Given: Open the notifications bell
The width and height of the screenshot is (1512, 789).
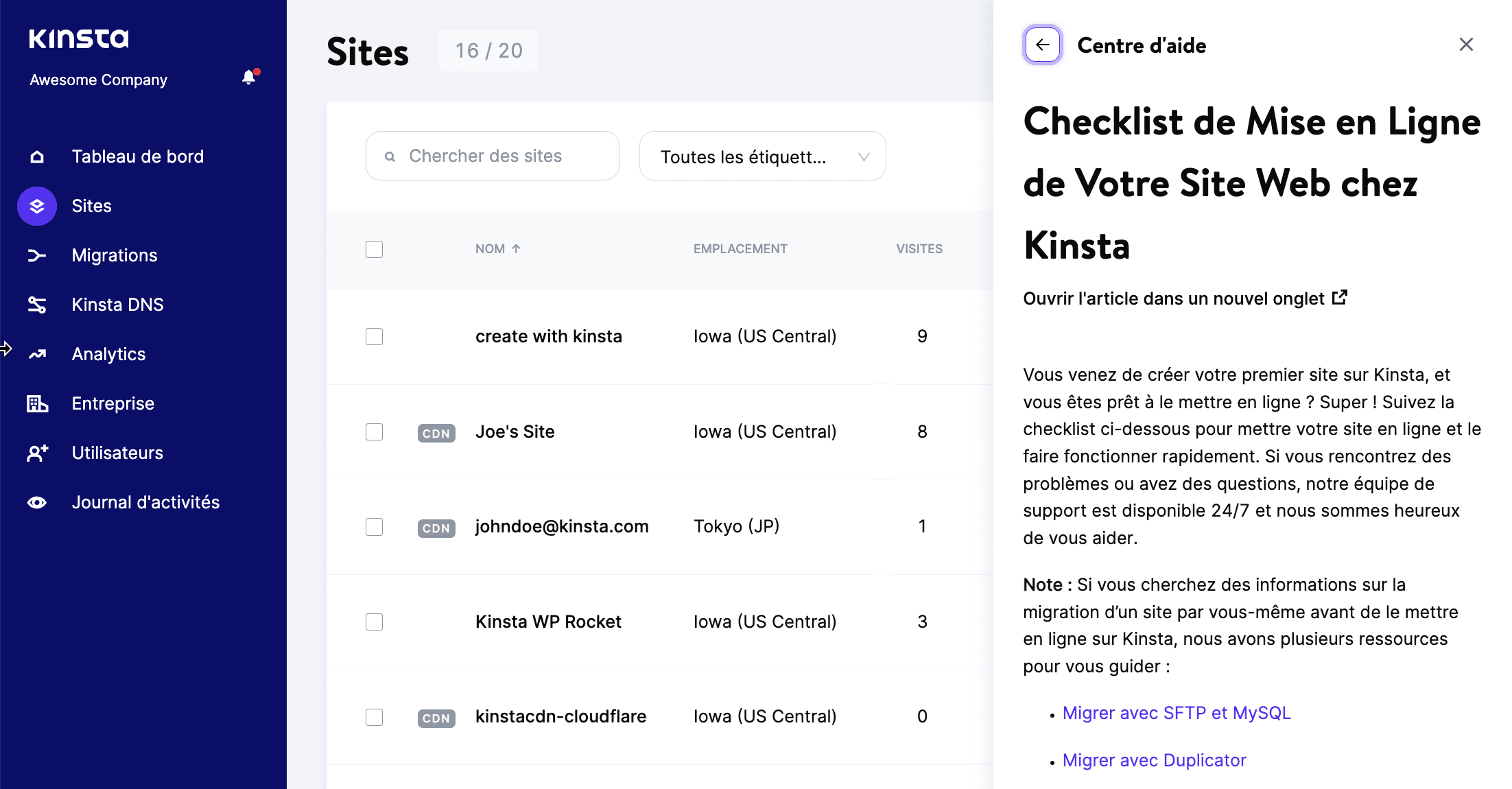Looking at the screenshot, I should pyautogui.click(x=249, y=78).
